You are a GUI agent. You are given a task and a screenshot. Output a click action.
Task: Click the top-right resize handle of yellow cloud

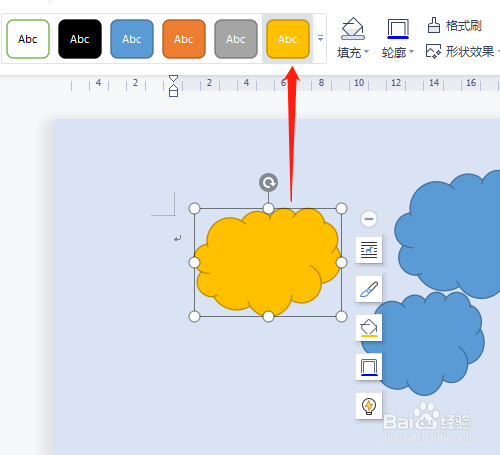341,209
